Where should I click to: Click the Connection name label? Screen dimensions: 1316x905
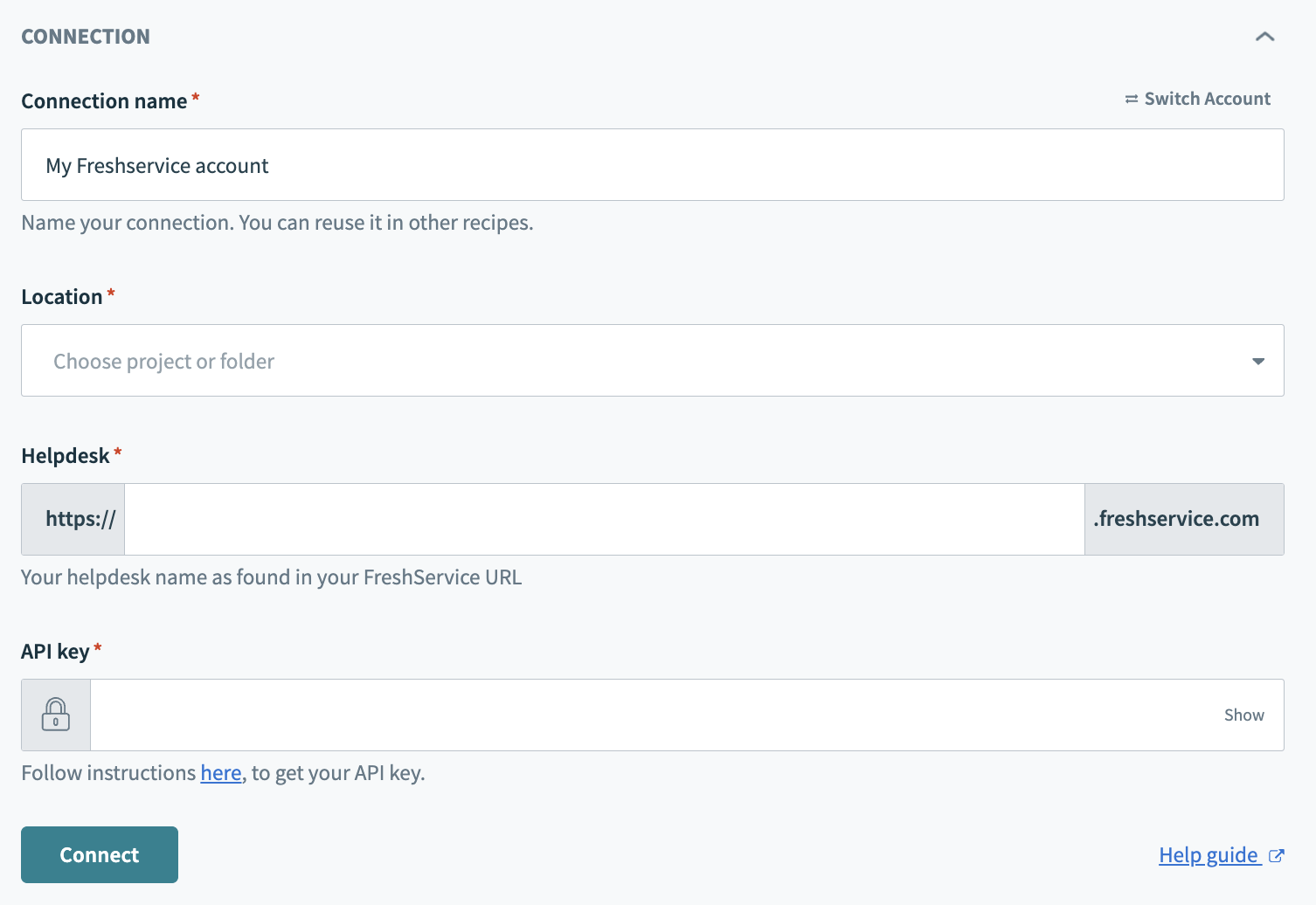[104, 101]
